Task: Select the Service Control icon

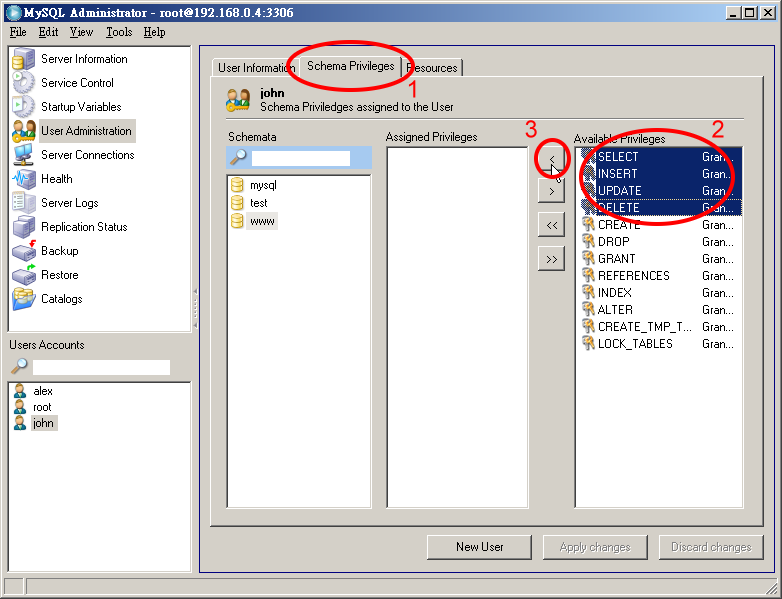Action: coord(24,83)
